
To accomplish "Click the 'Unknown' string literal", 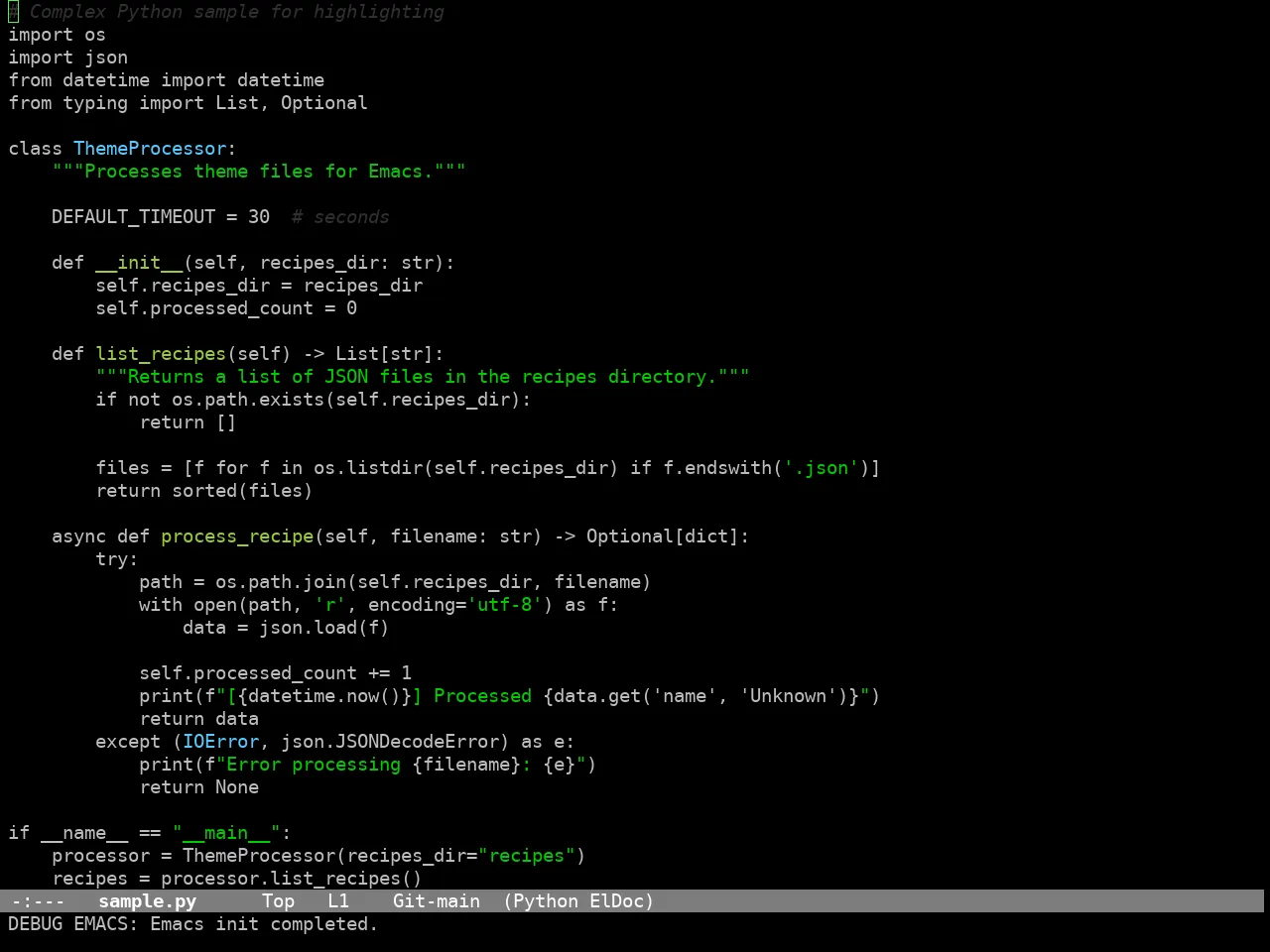I will [x=788, y=696].
